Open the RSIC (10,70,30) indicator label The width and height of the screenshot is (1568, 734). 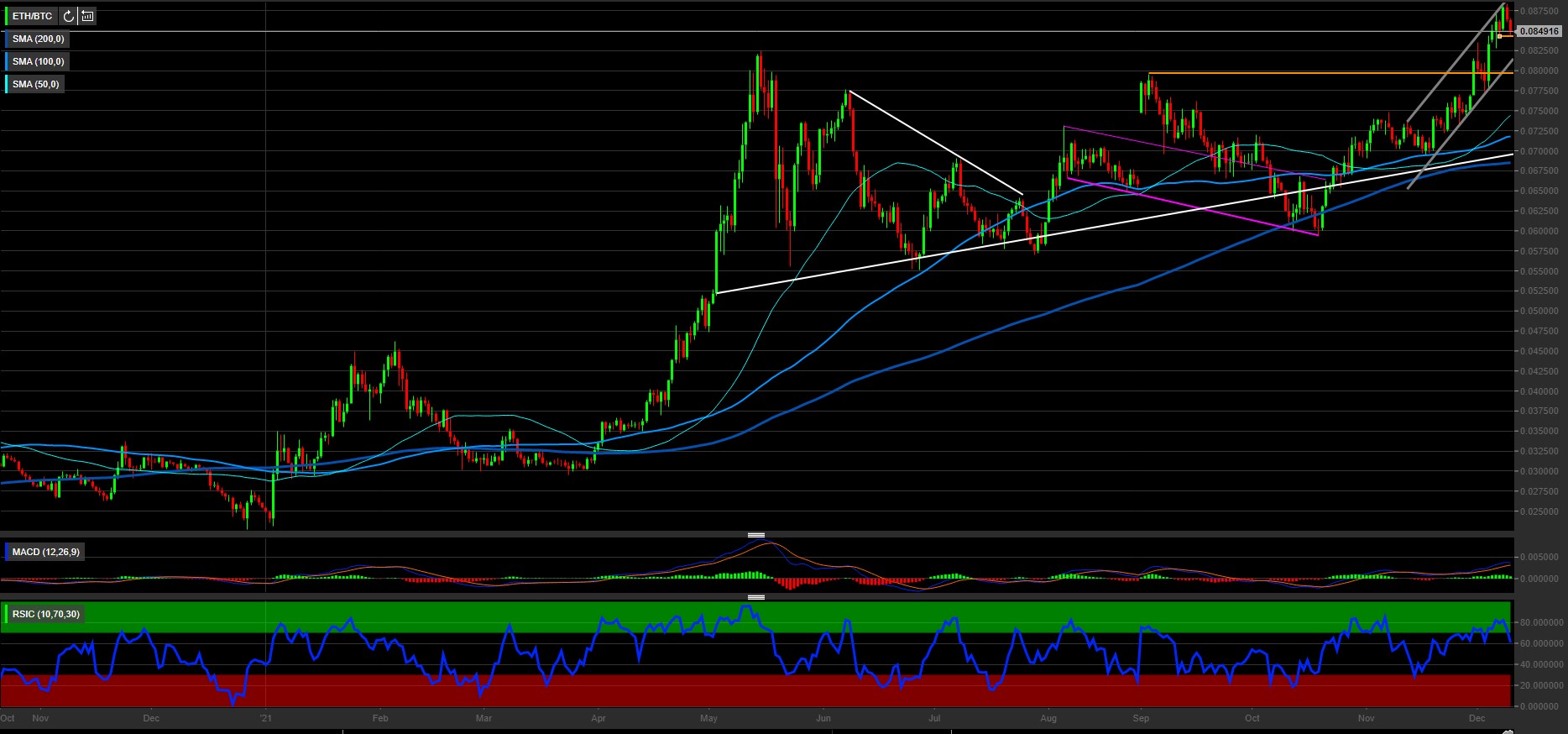point(46,614)
